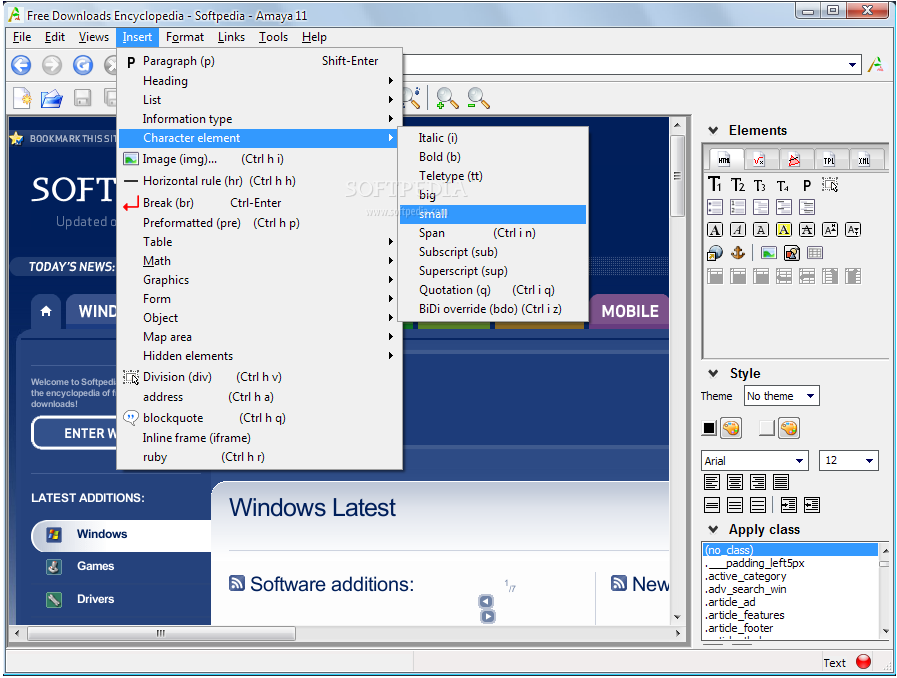Click the horizontal scrollbar thumb of document
897x678 pixels.
pyautogui.click(x=161, y=633)
